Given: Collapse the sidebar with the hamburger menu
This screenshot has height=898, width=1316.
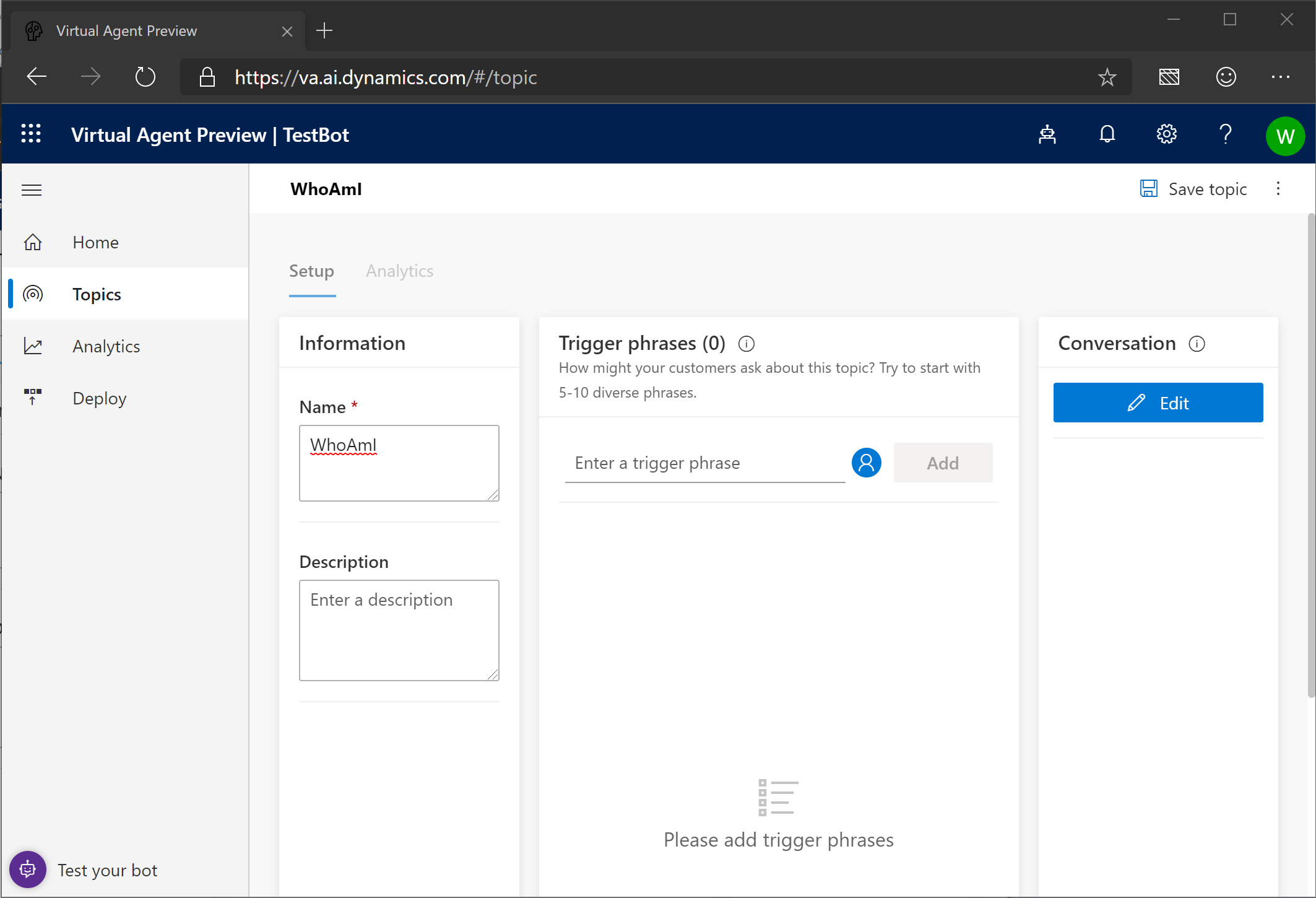Looking at the screenshot, I should tap(32, 190).
